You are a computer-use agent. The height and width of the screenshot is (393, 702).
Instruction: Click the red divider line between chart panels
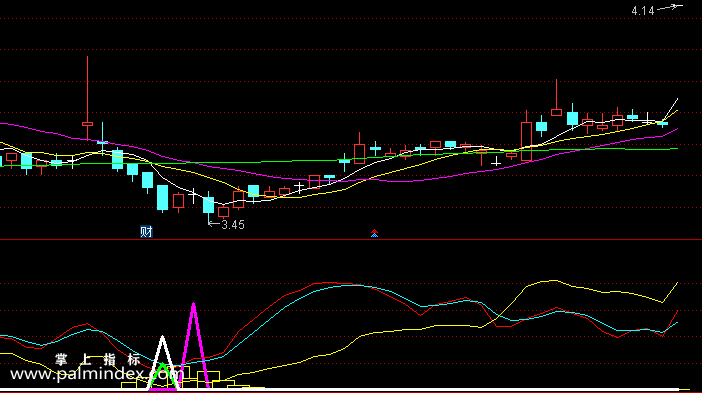click(x=351, y=240)
